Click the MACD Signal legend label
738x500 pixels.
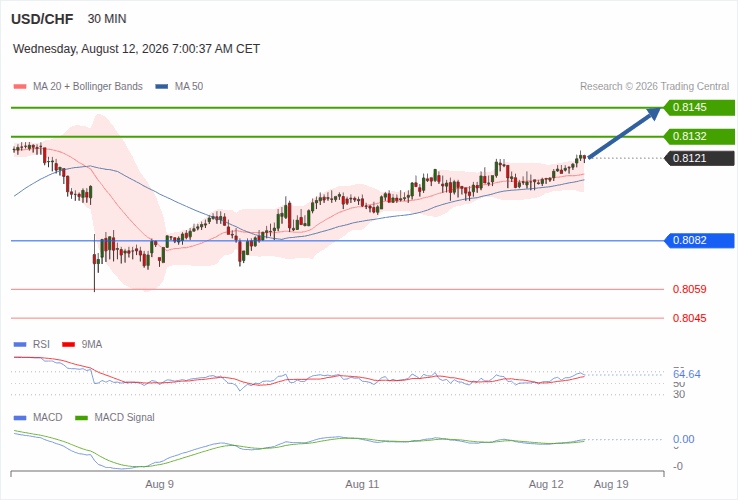pos(124,418)
